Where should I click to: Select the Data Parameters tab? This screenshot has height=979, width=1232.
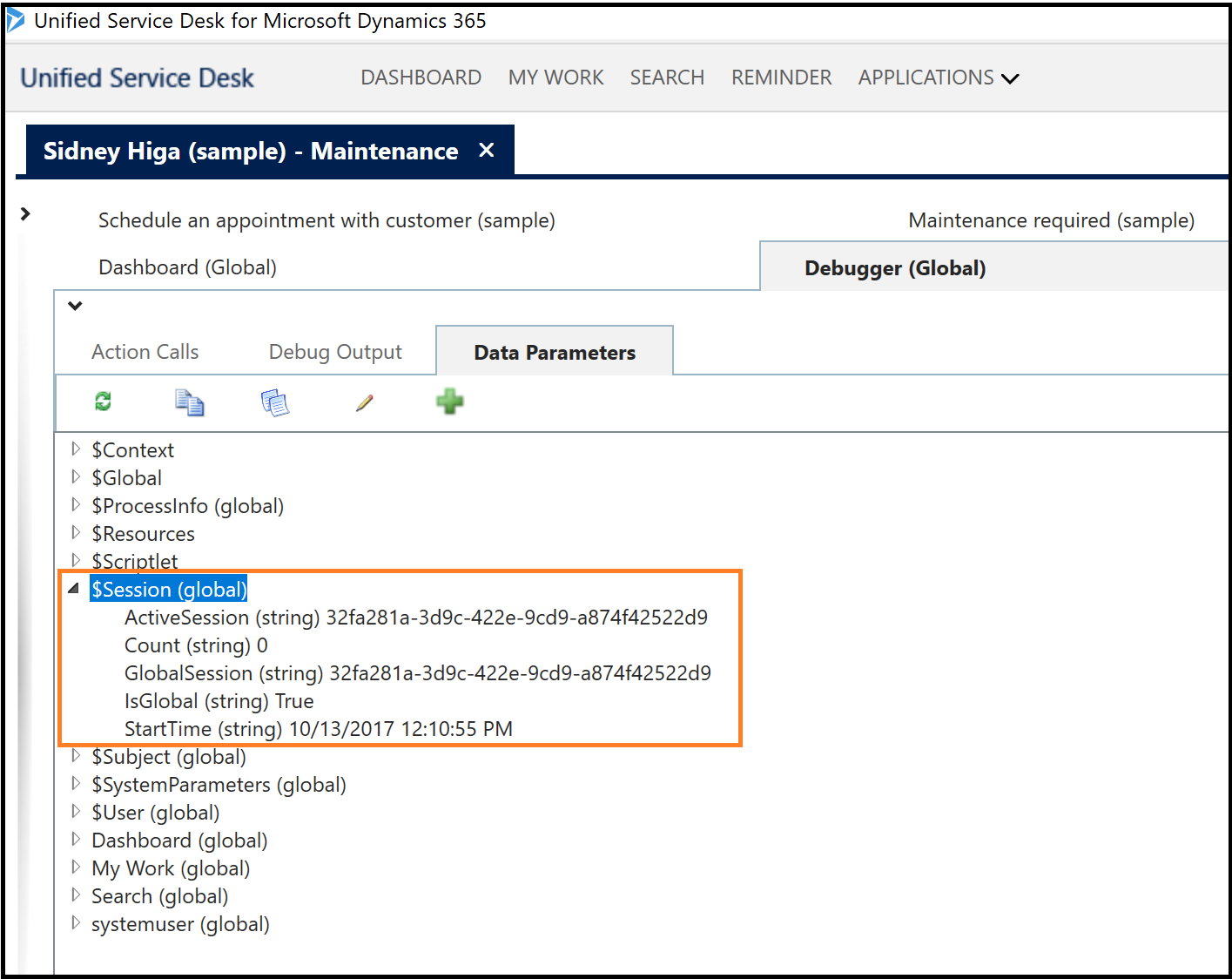click(555, 352)
